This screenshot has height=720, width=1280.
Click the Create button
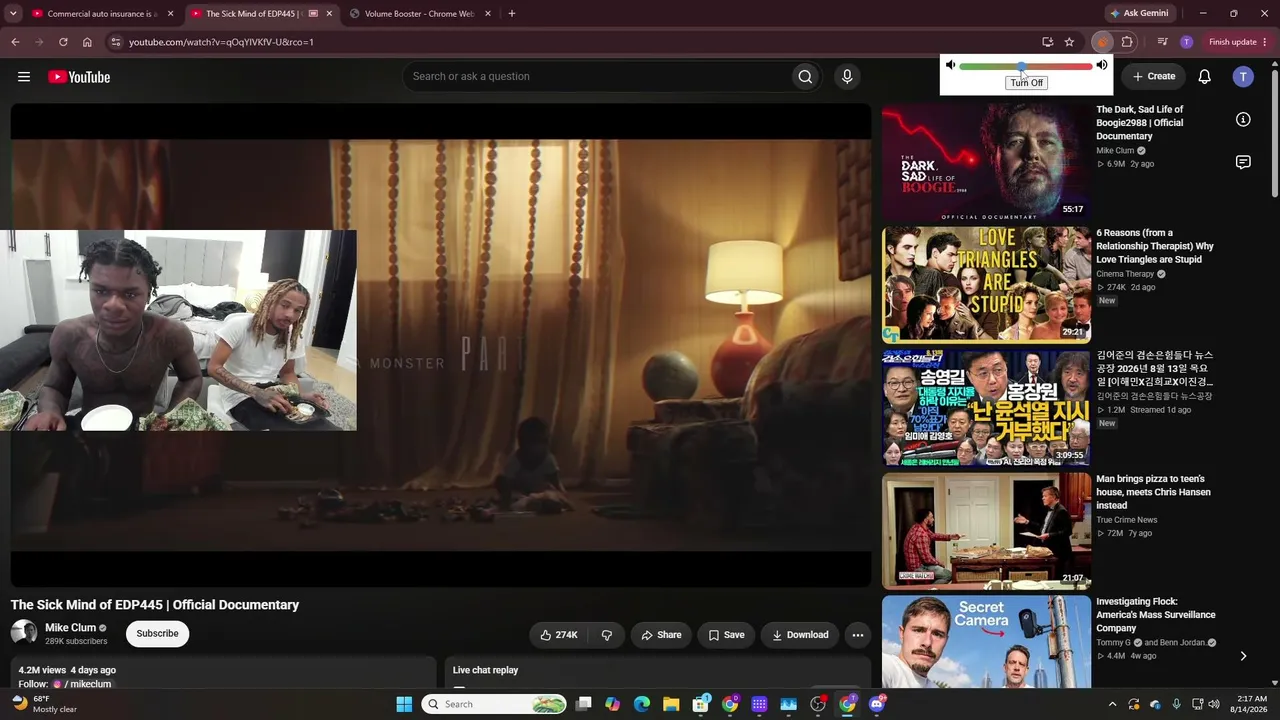pyautogui.click(x=1153, y=76)
